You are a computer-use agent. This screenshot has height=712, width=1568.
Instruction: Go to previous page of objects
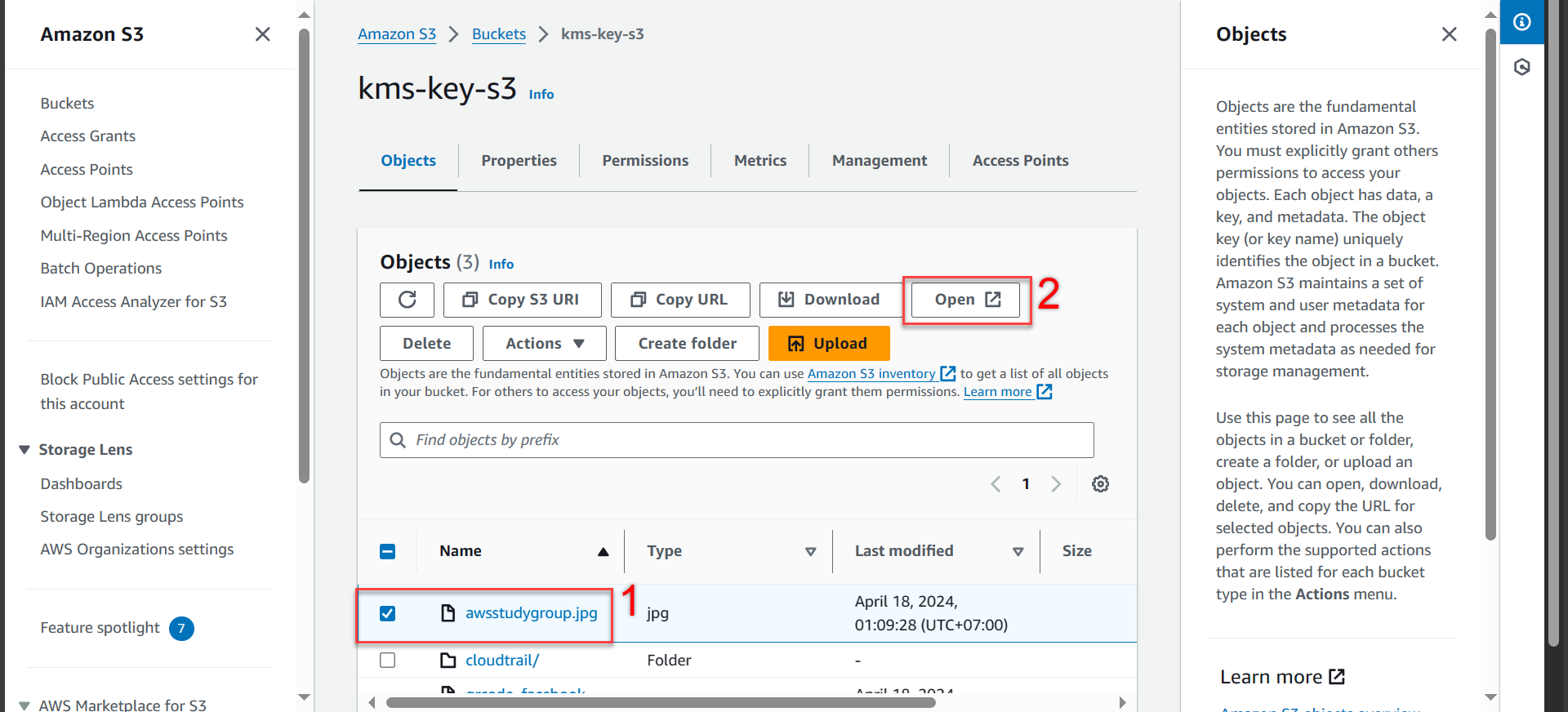(996, 484)
